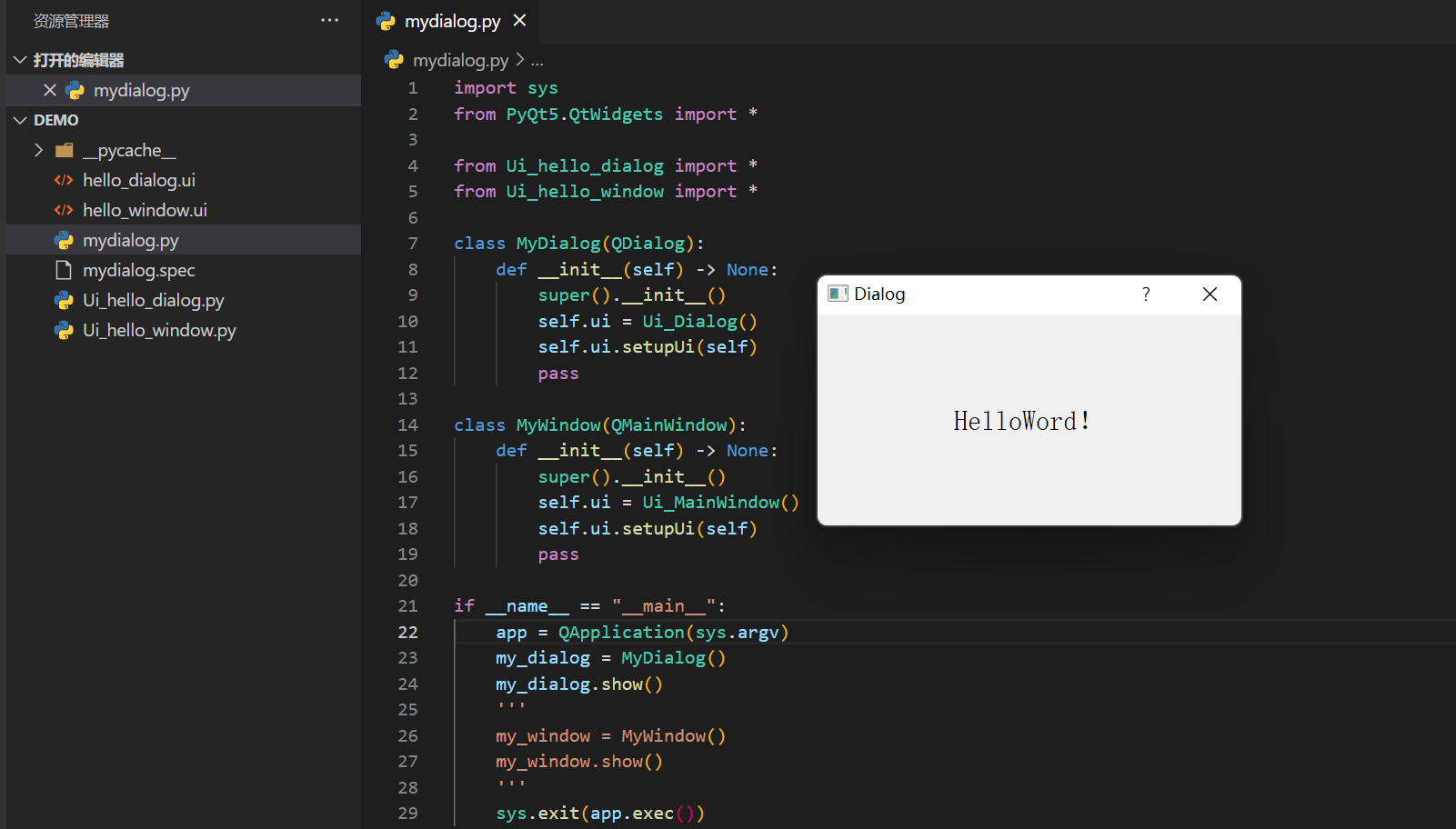Screen dimensions: 1456x829
Task: Close the mydialog.py editor tab
Action: [519, 20]
